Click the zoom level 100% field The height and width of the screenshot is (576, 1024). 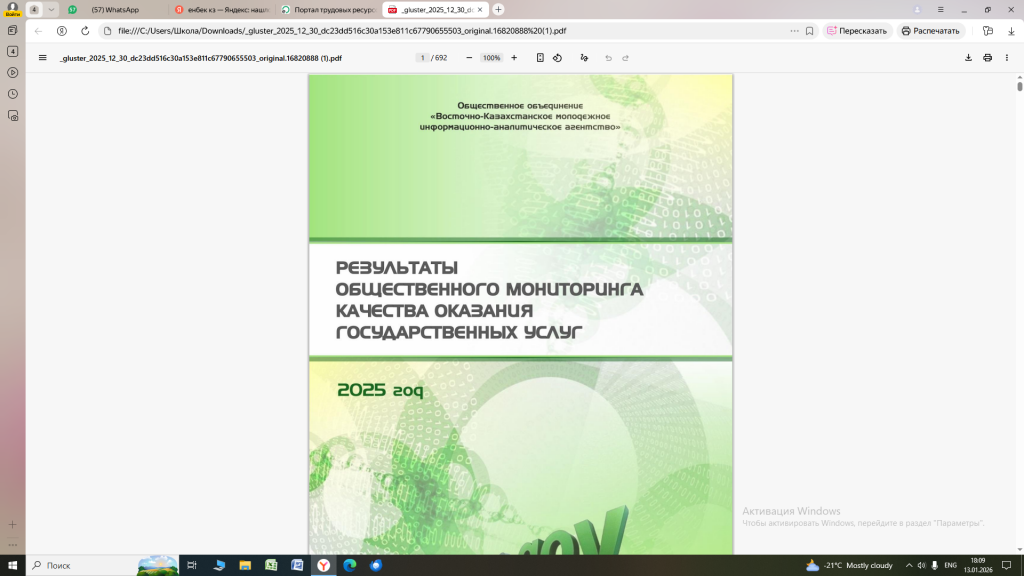click(491, 58)
